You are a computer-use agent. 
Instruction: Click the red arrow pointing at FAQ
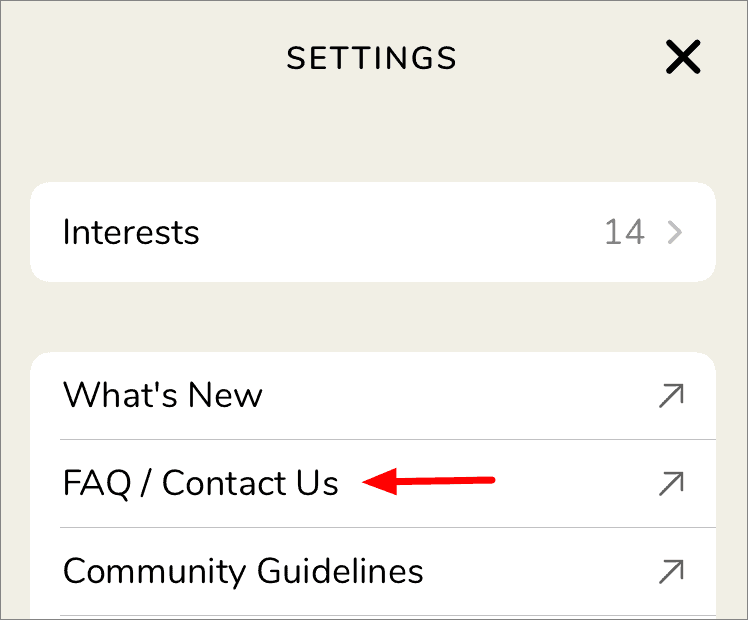(430, 483)
